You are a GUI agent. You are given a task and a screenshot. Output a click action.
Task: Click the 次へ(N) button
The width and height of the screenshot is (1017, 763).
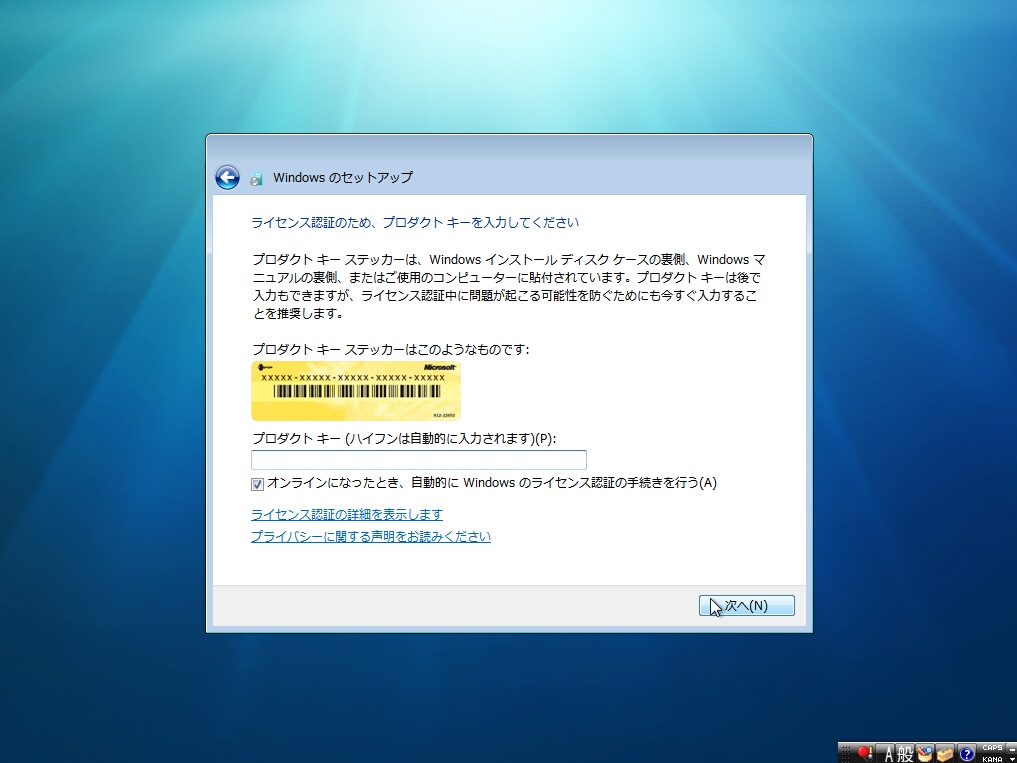(747, 605)
